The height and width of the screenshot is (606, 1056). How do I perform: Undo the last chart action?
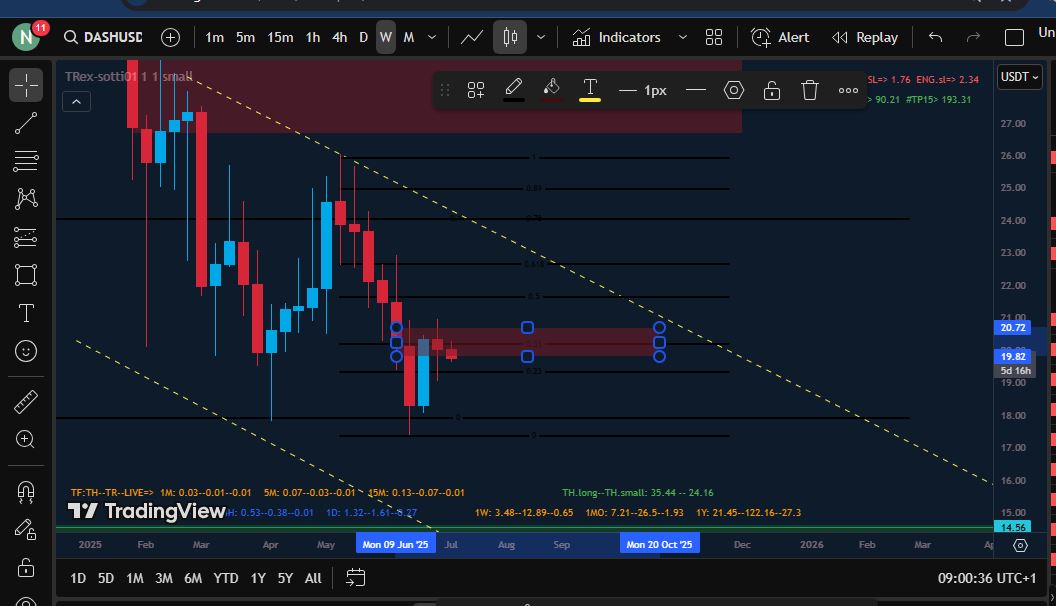[x=935, y=37]
